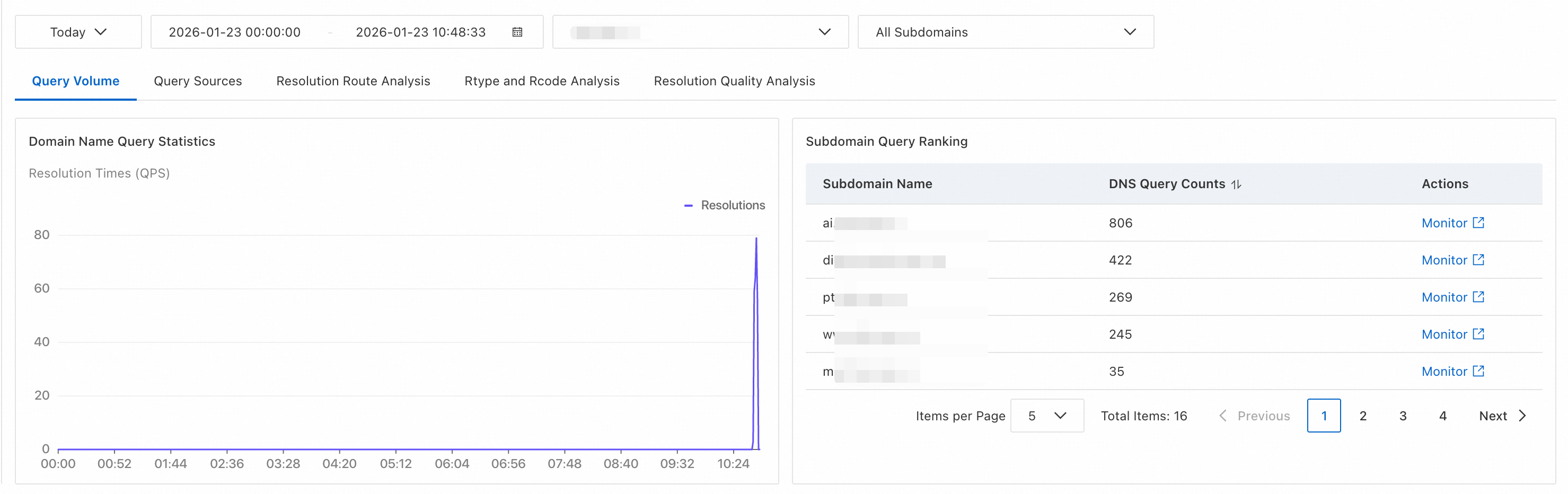Switch to the Query Volume tab
Image resolution: width=1568 pixels, height=494 pixels.
75,82
